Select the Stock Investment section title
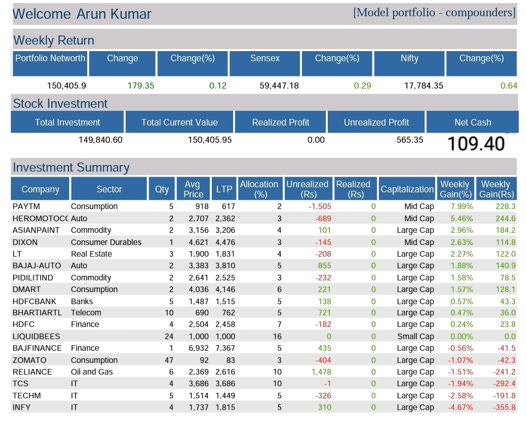Image resolution: width=527 pixels, height=431 pixels. [x=60, y=104]
